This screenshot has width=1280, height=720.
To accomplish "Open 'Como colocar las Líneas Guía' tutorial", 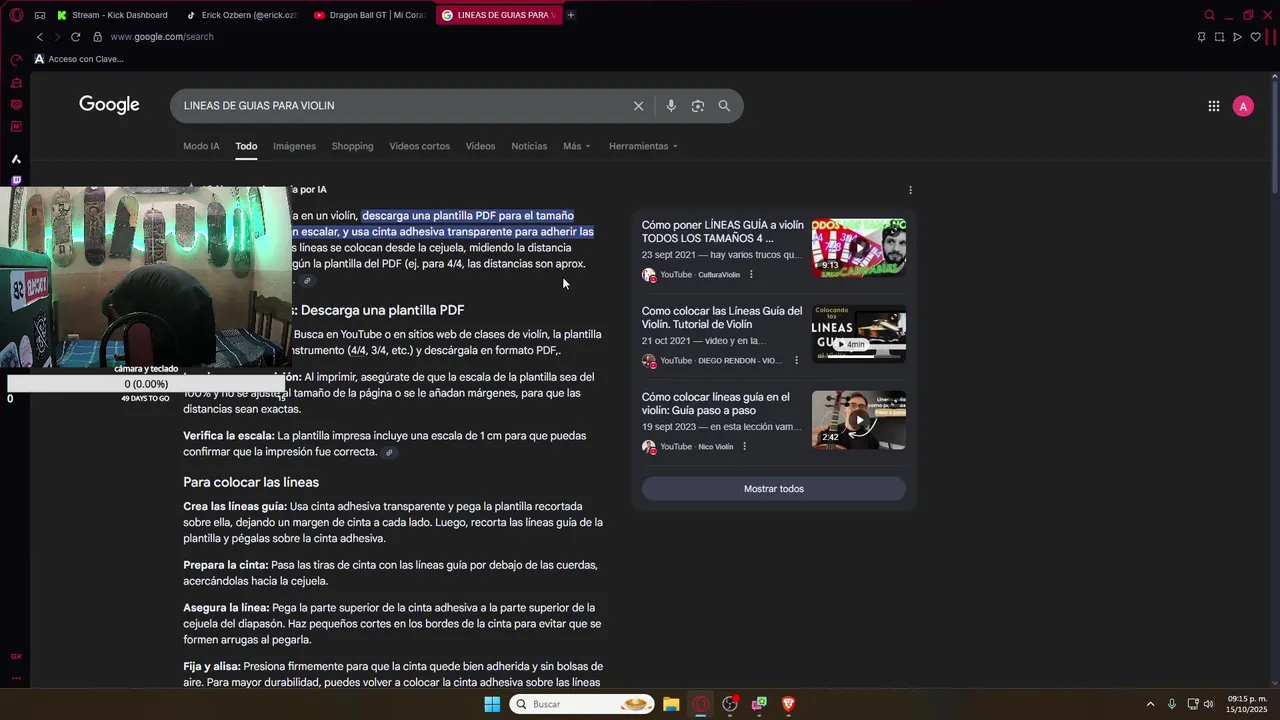I will click(722, 318).
